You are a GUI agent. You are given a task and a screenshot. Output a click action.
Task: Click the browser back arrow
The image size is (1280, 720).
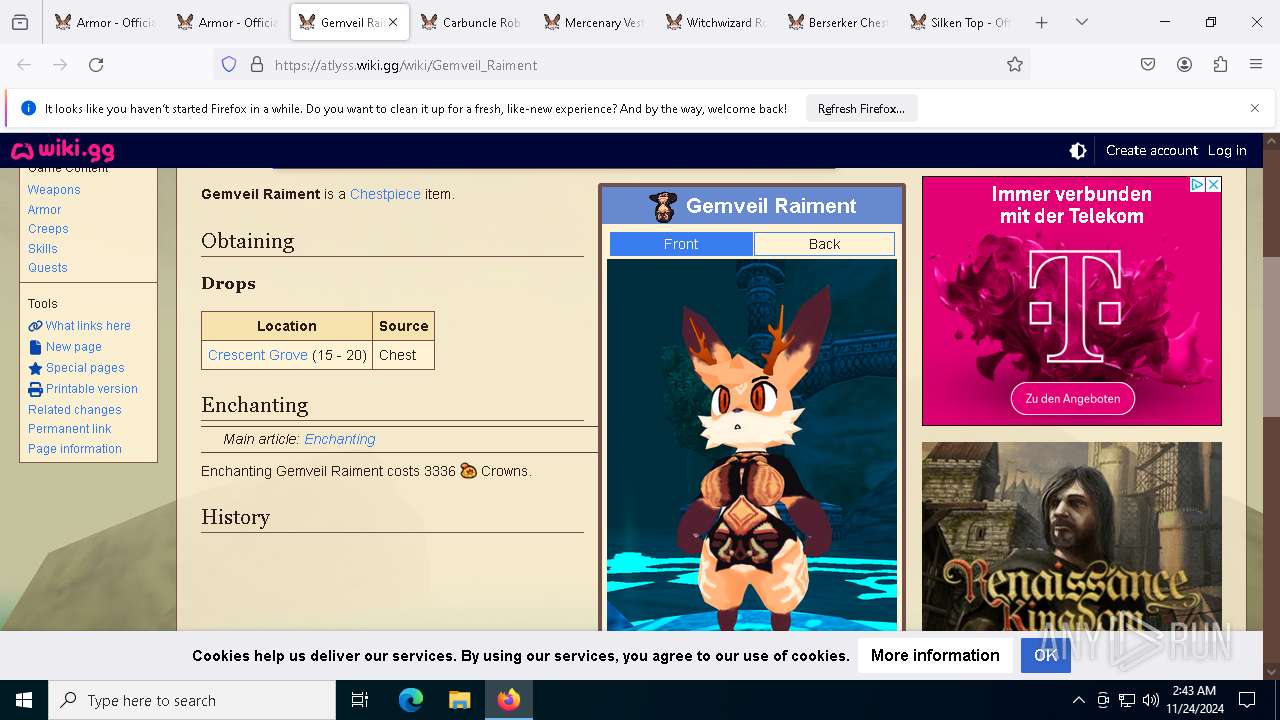[24, 65]
